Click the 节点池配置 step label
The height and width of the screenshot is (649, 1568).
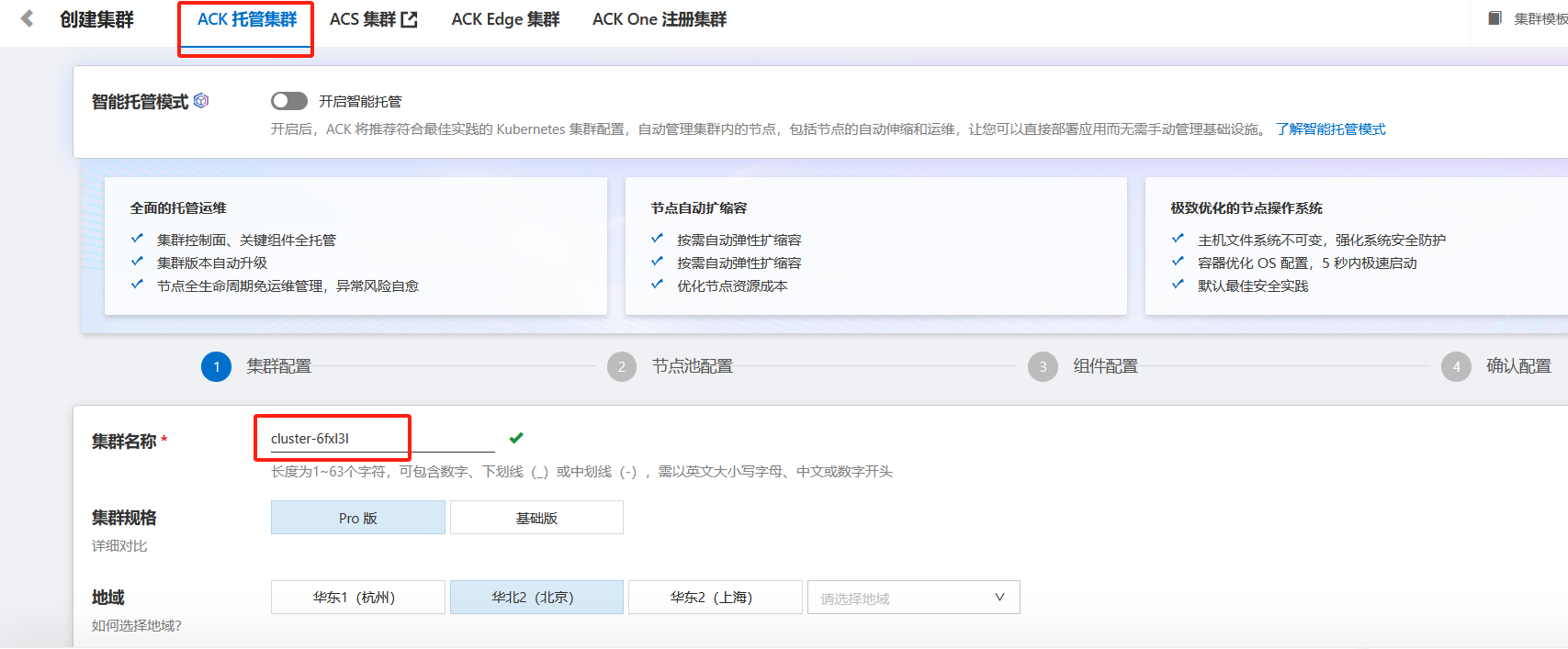(693, 366)
